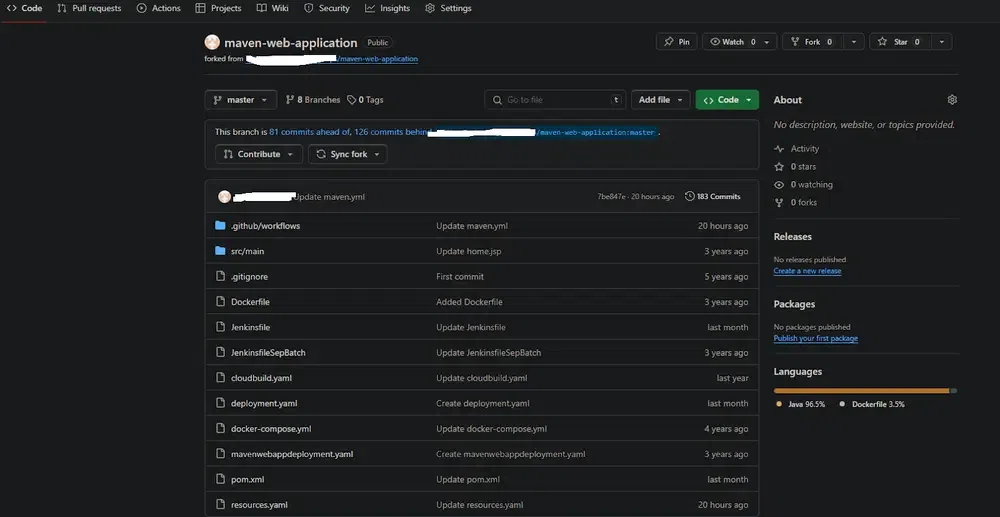This screenshot has height=517, width=1000.
Task: Open the 0 watching link in About
Action: pyautogui.click(x=804, y=184)
